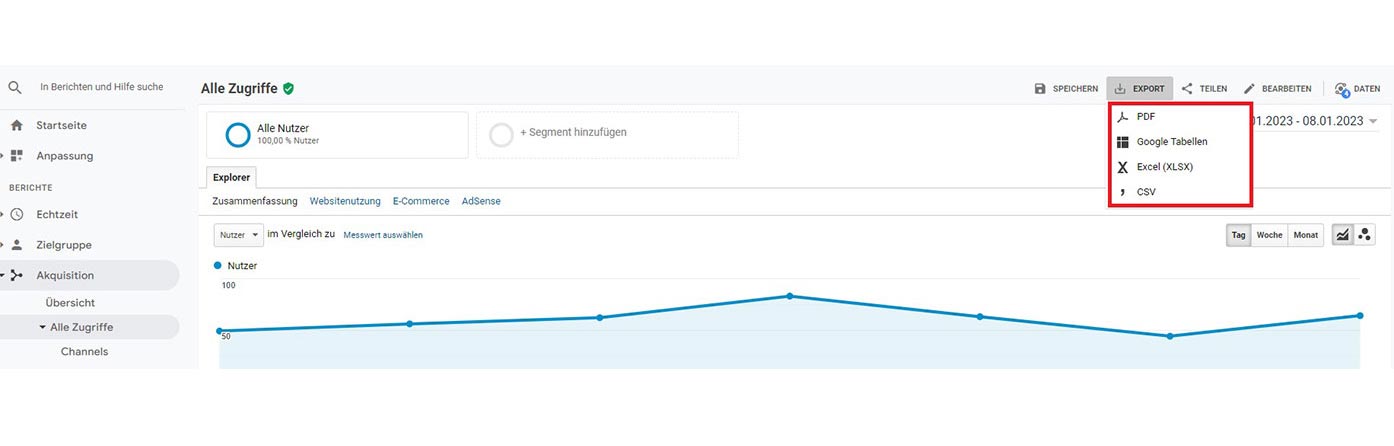The height and width of the screenshot is (446, 1394).
Task: Click the Export button
Action: click(1139, 89)
